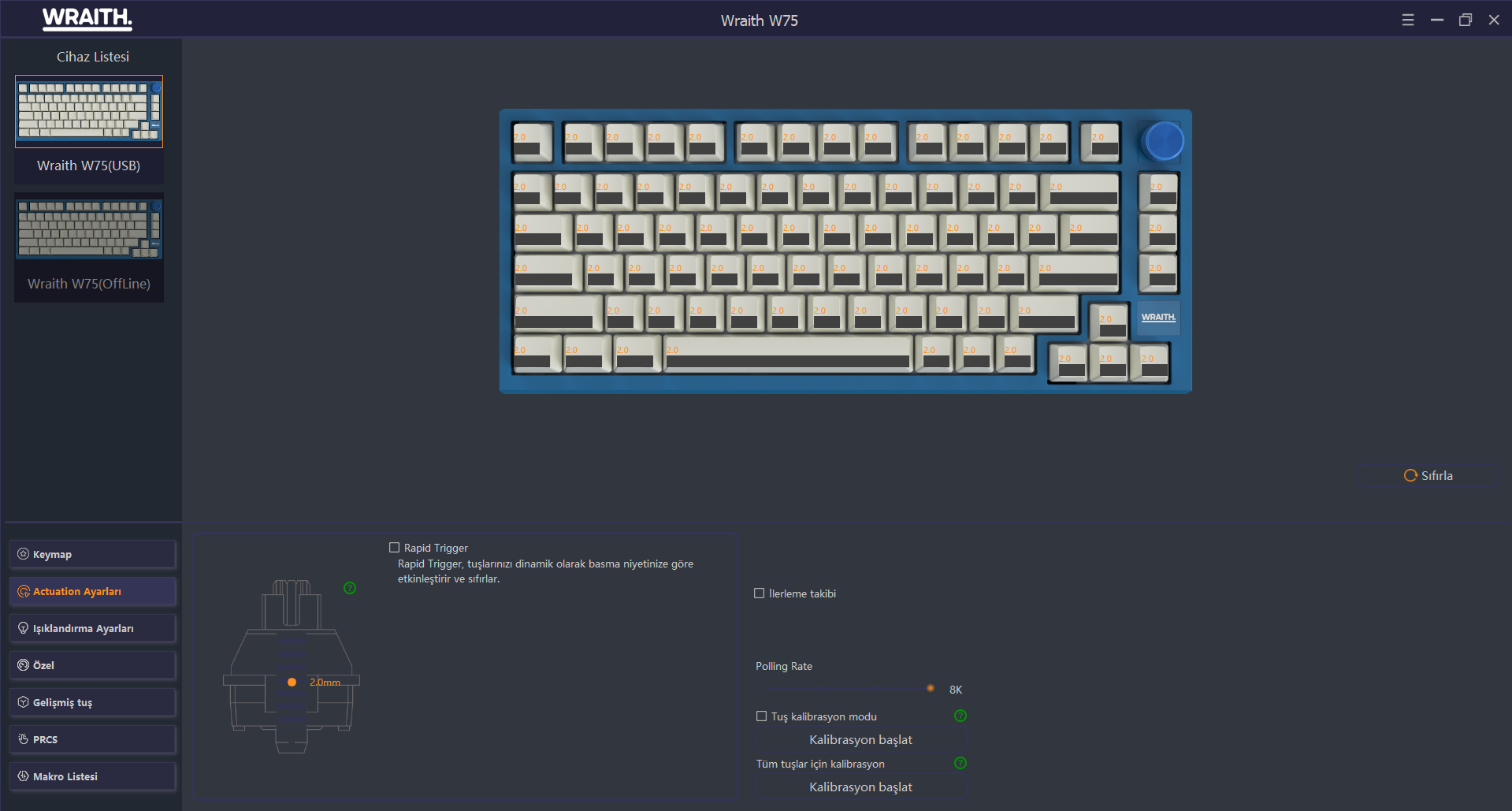Restore down the Wraith W75 window
Viewport: 1512px width, 811px height.
click(x=1466, y=20)
